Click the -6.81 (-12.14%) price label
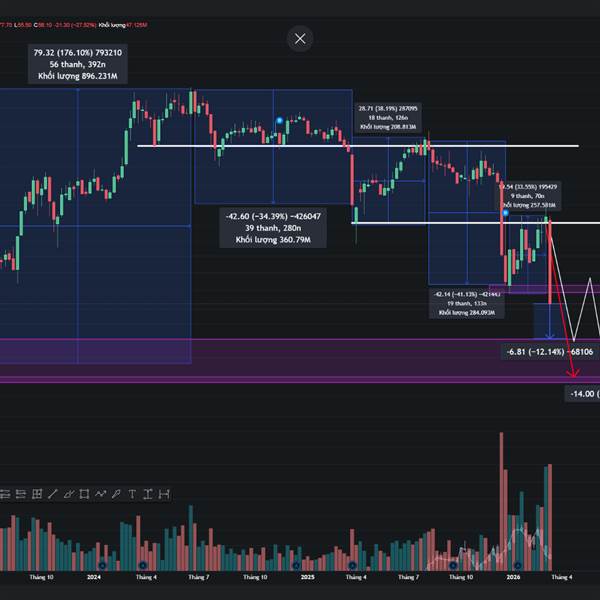 point(549,352)
